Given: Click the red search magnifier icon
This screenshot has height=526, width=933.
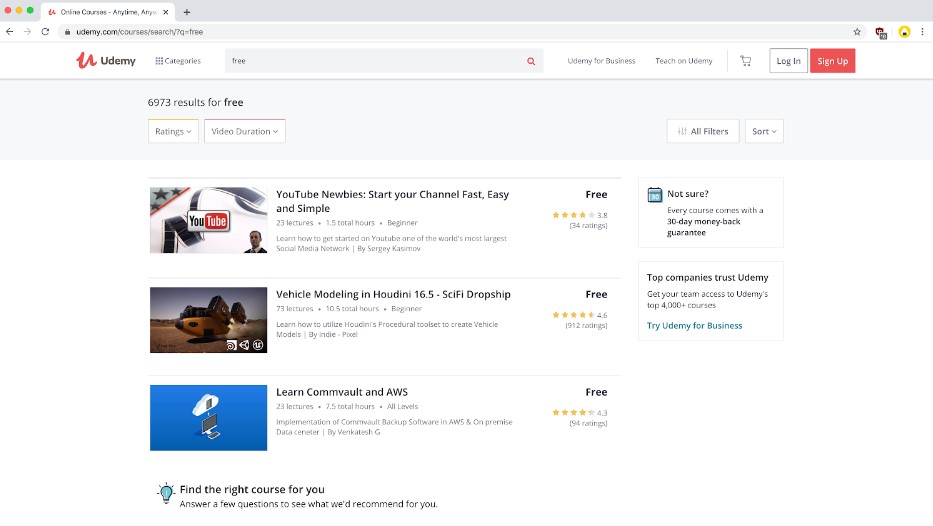Looking at the screenshot, I should coord(531,61).
